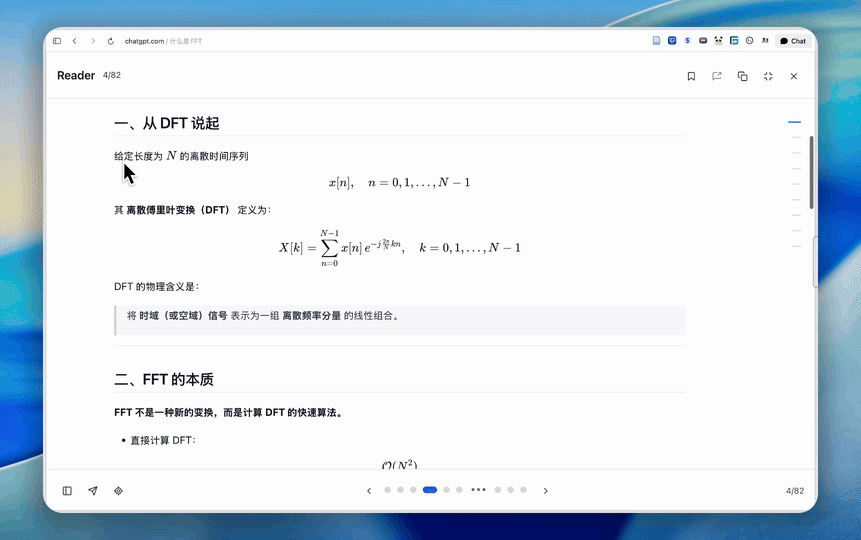The width and height of the screenshot is (861, 540).
Task: Bookmark this Reader page
Action: coord(691,76)
